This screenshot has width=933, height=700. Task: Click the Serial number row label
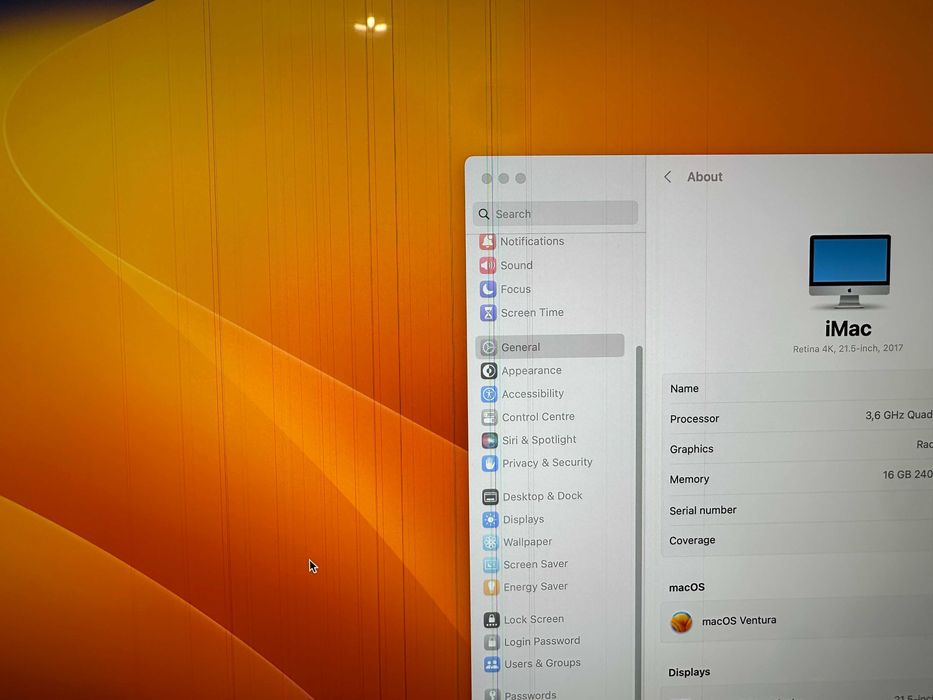[703, 510]
